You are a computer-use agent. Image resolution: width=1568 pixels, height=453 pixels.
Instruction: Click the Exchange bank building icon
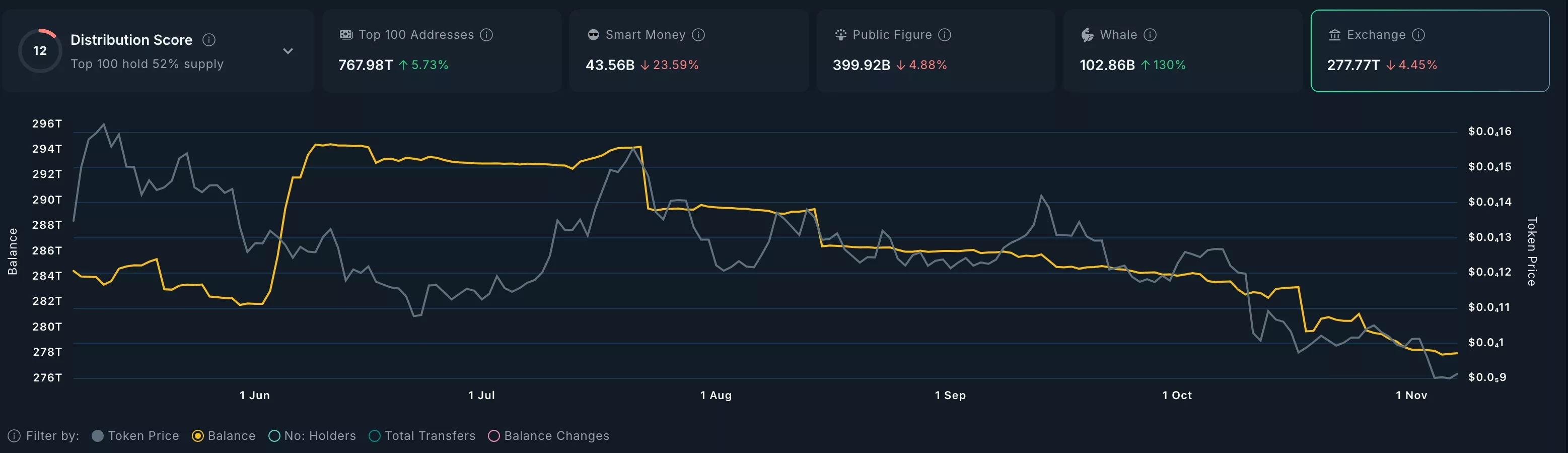click(x=1334, y=35)
